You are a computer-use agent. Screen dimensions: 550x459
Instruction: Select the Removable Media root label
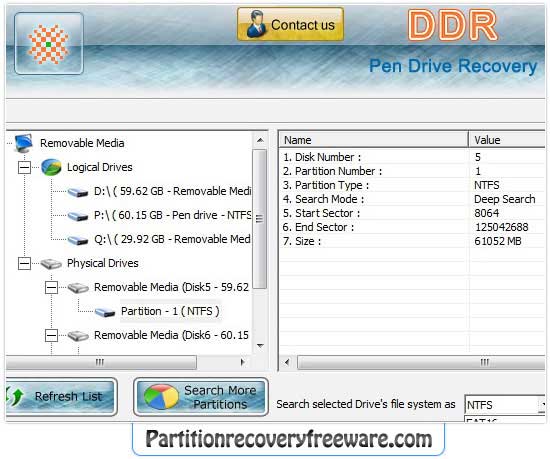[82, 143]
